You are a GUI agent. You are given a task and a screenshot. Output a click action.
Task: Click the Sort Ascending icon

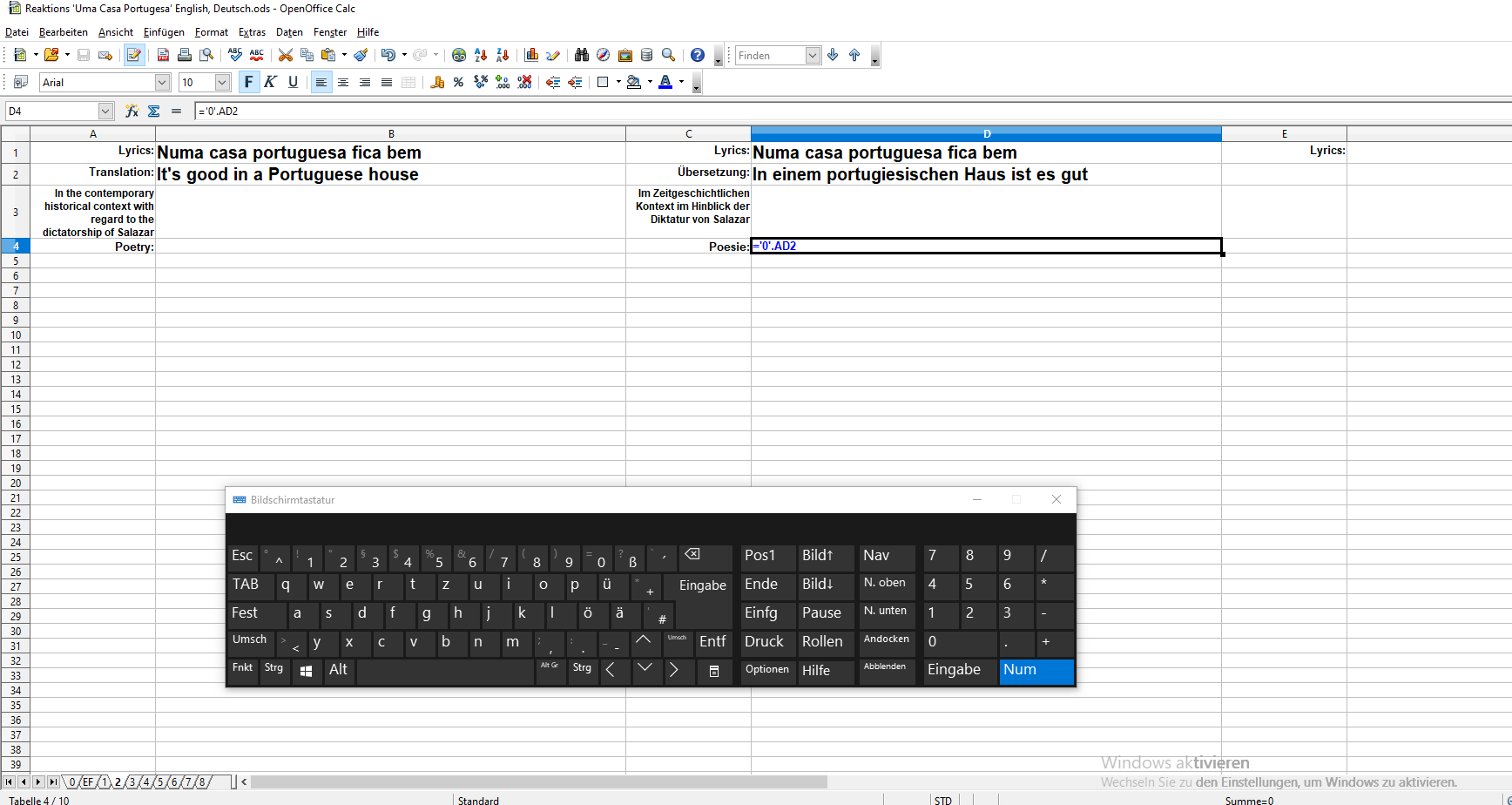[x=481, y=55]
